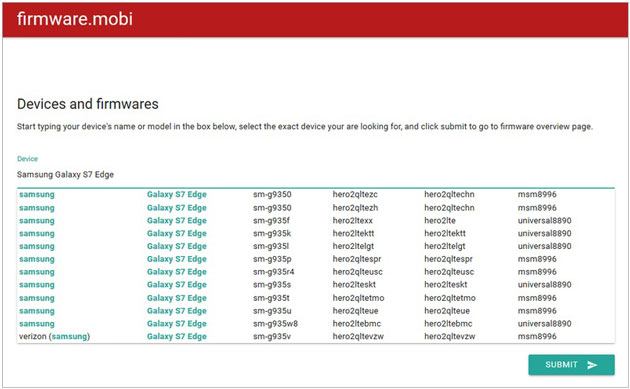This screenshot has height=389, width=630.
Task: Click the hero2ltelgt code beside sm-g935l
Action: pyautogui.click(x=353, y=246)
